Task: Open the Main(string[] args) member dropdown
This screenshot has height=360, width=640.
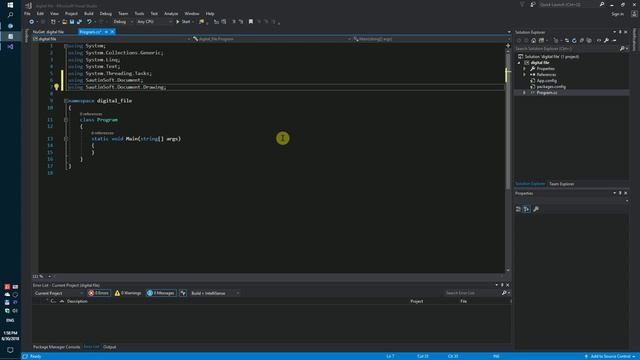Action: [431, 39]
